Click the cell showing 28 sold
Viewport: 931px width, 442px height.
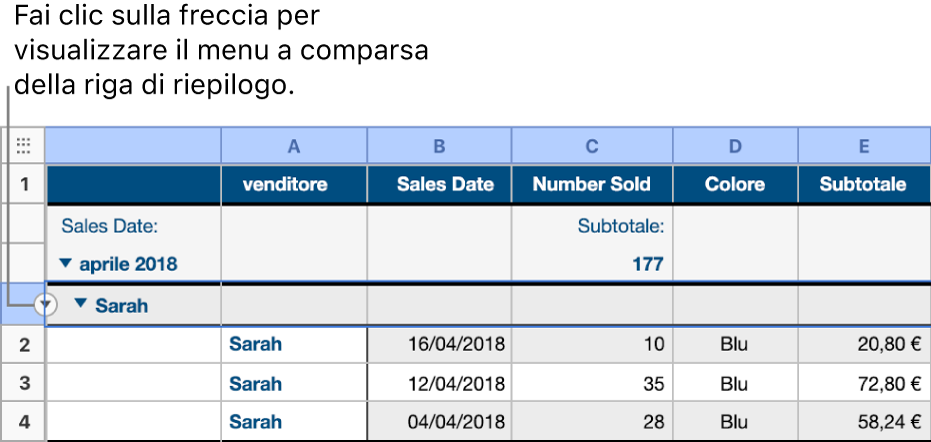click(591, 421)
